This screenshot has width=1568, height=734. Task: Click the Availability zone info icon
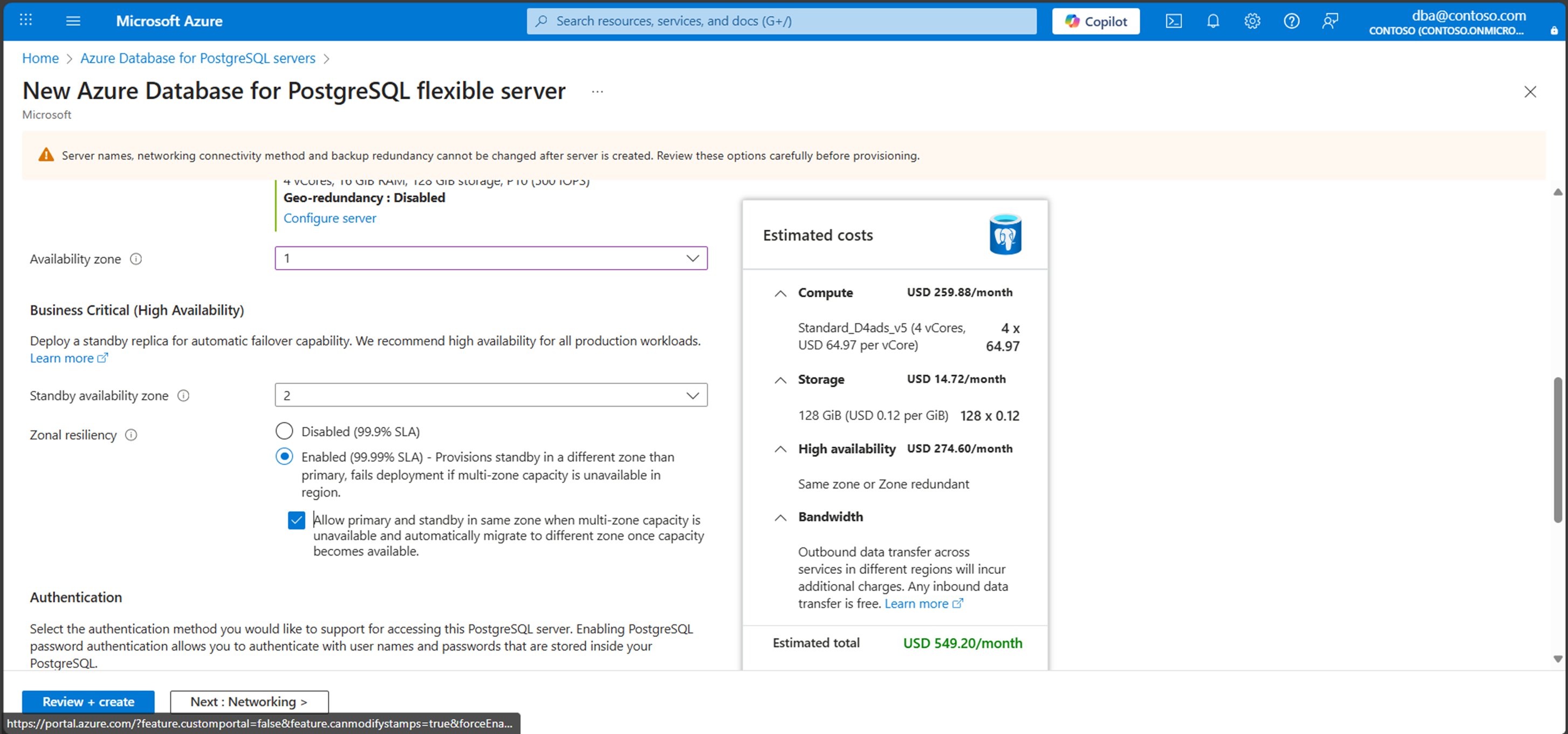(x=136, y=259)
